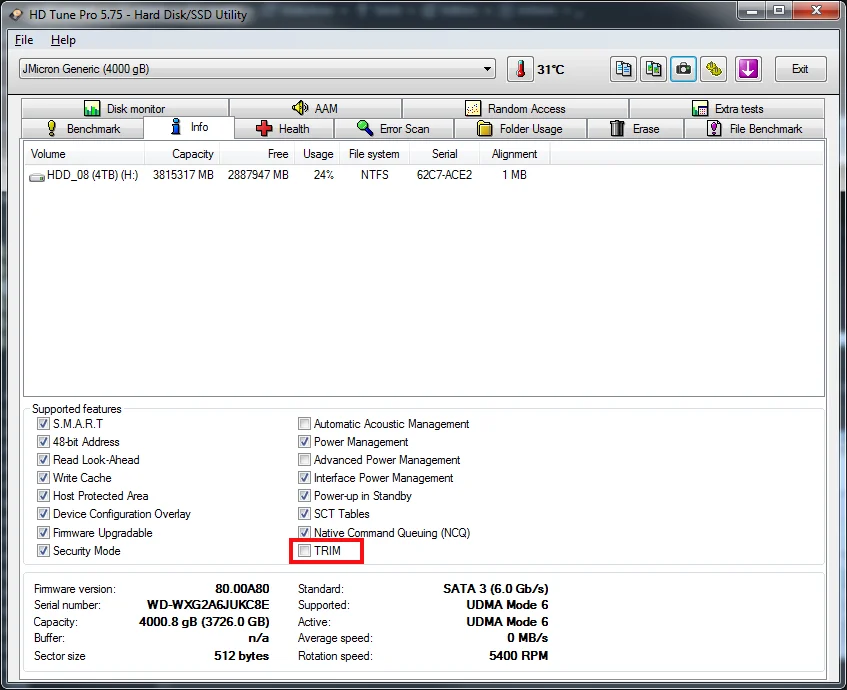This screenshot has height=690, width=847.
Task: Click the firmware version 80.00A80
Action: click(242, 588)
